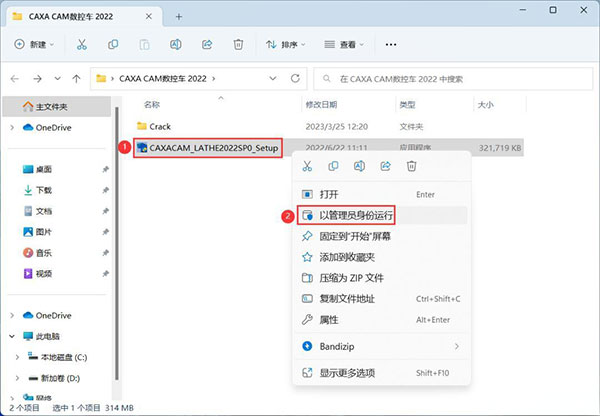Image resolution: width=600 pixels, height=416 pixels.
Task: Open the 排序 sort dropdown
Action: tap(286, 45)
